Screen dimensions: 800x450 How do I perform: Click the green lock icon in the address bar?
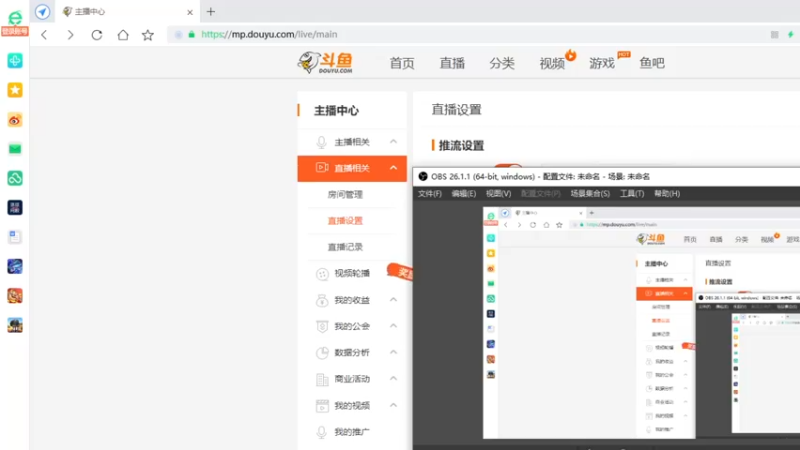point(191,35)
